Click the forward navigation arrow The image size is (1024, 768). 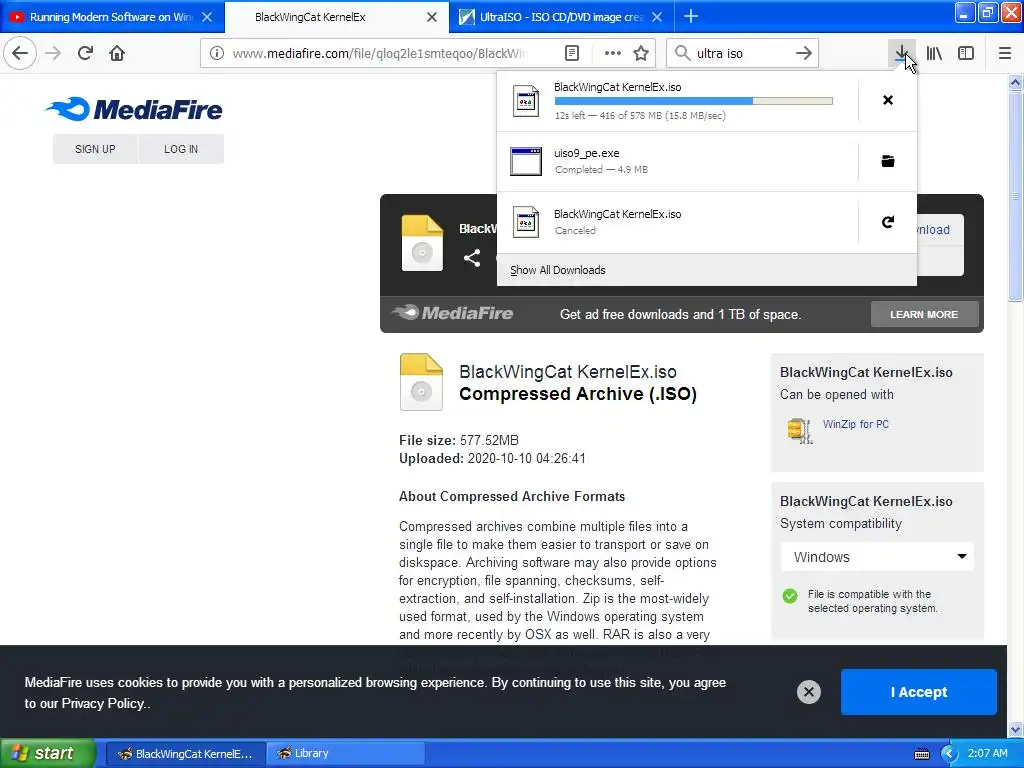(53, 53)
